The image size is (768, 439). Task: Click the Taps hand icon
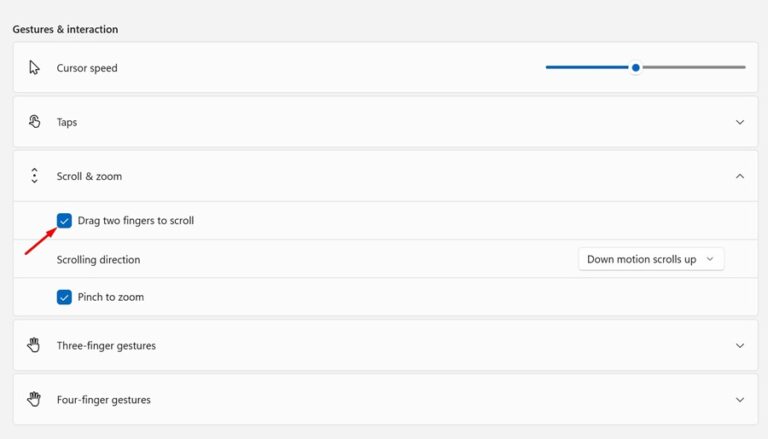[35, 122]
